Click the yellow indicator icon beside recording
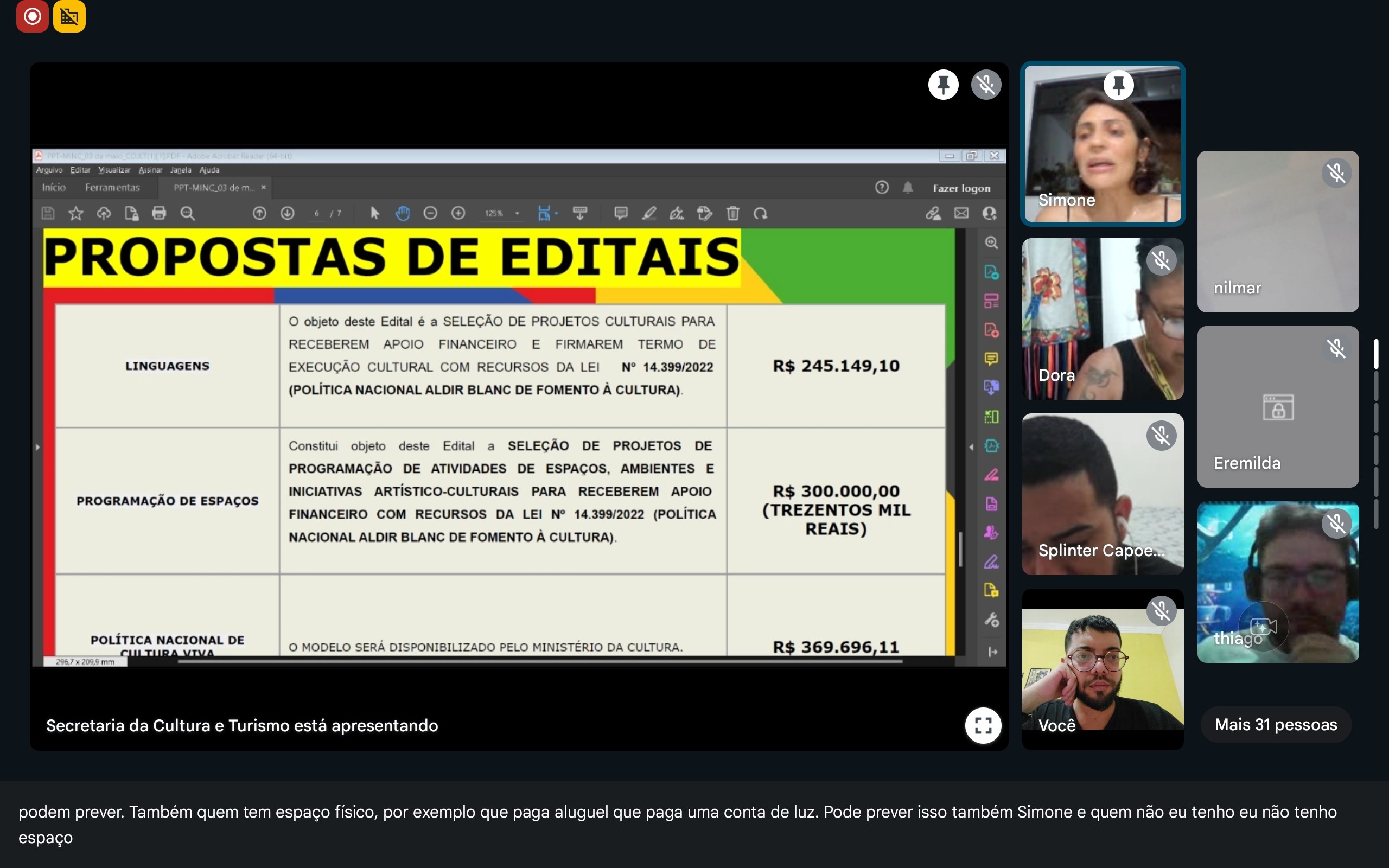 click(x=69, y=16)
